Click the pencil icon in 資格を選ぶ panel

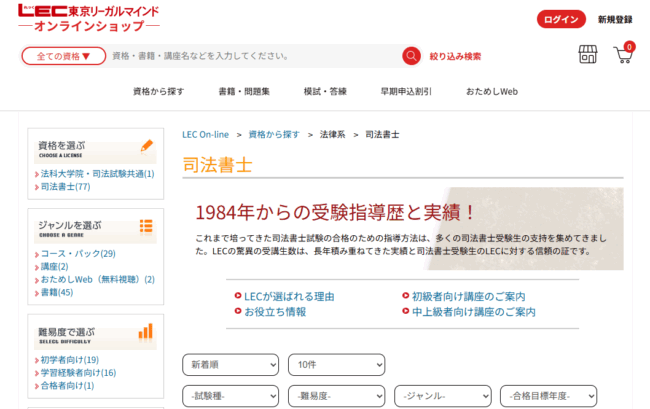pyautogui.click(x=147, y=146)
